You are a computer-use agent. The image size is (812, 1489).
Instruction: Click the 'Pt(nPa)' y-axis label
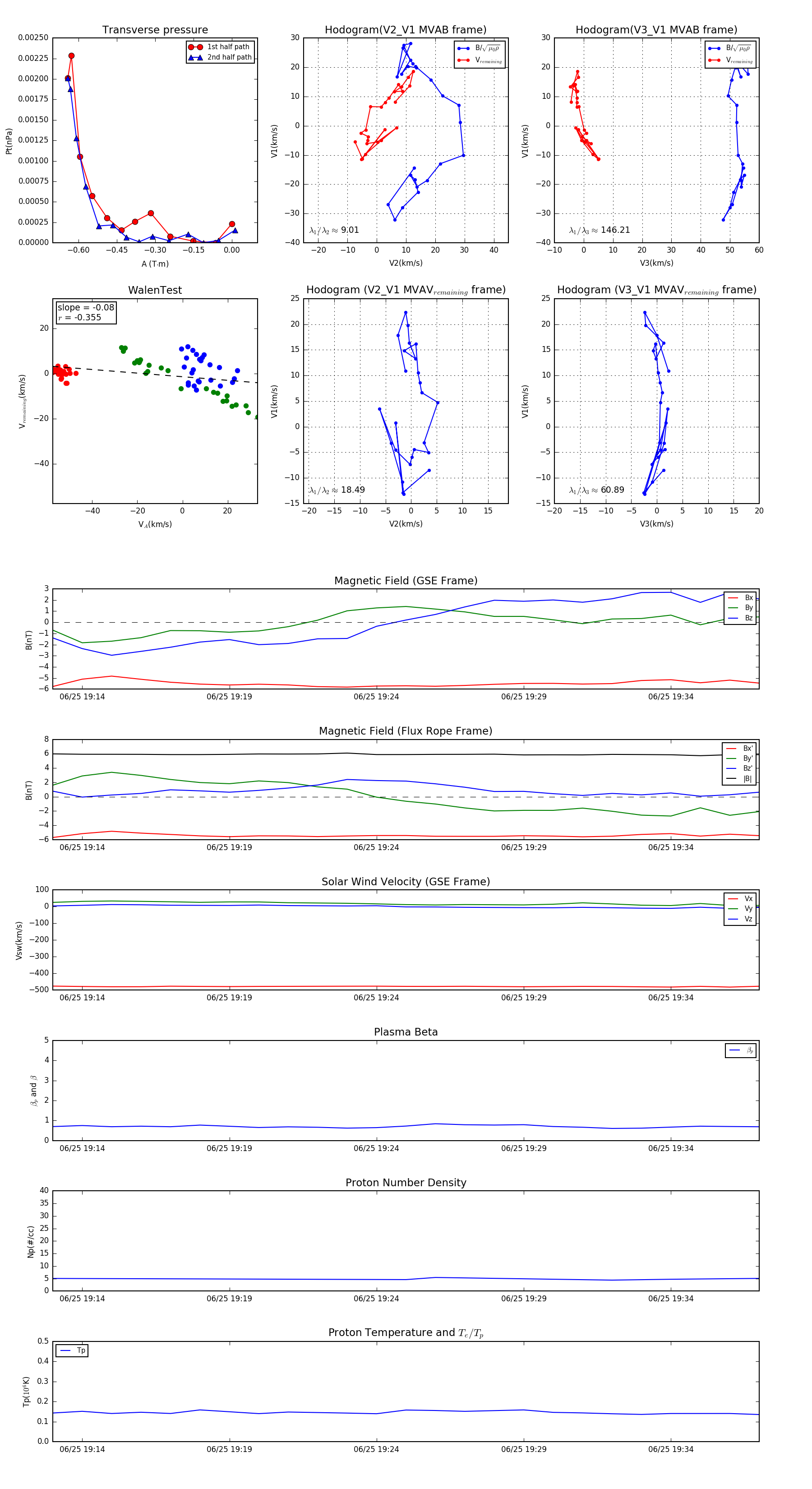coord(9,141)
